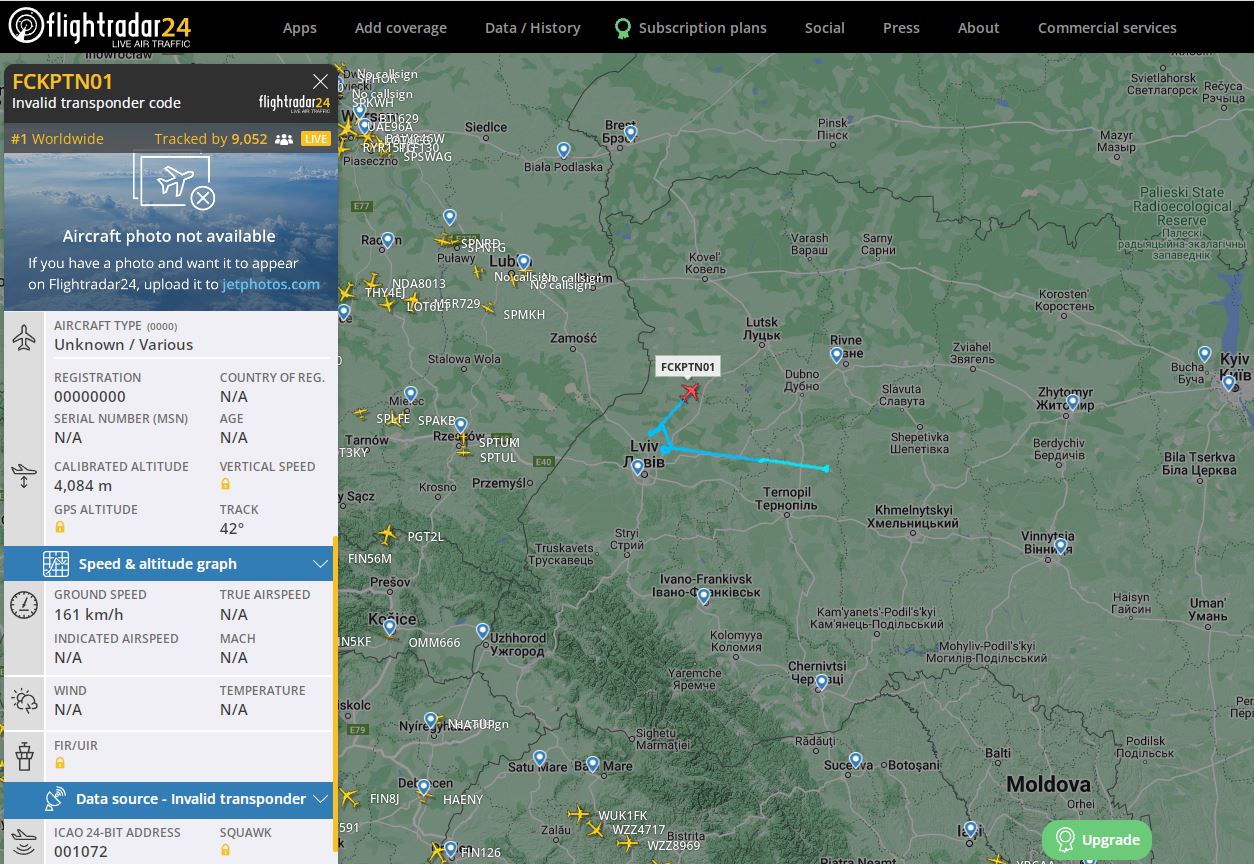Click the lock icon under GPS Altitude

59,527
